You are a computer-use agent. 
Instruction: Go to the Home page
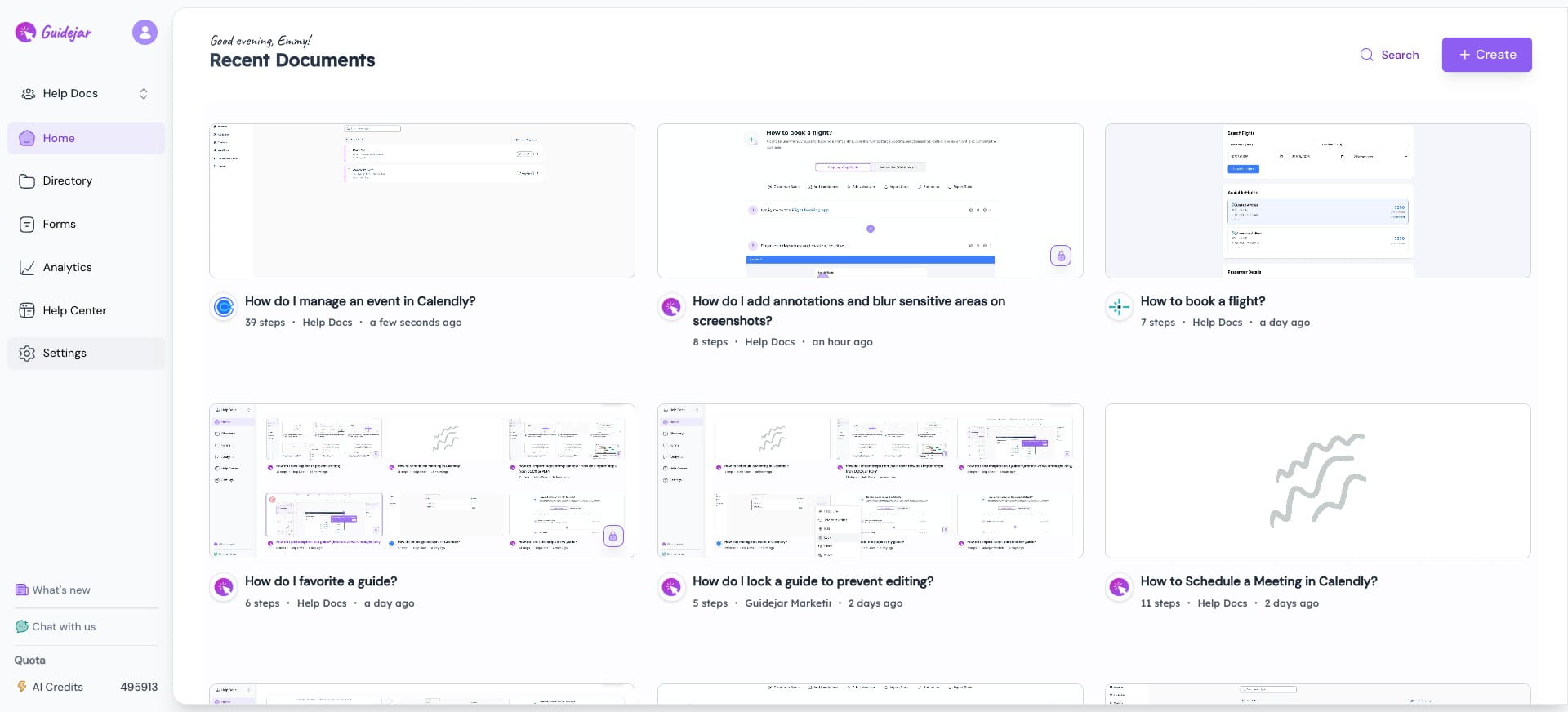click(86, 138)
